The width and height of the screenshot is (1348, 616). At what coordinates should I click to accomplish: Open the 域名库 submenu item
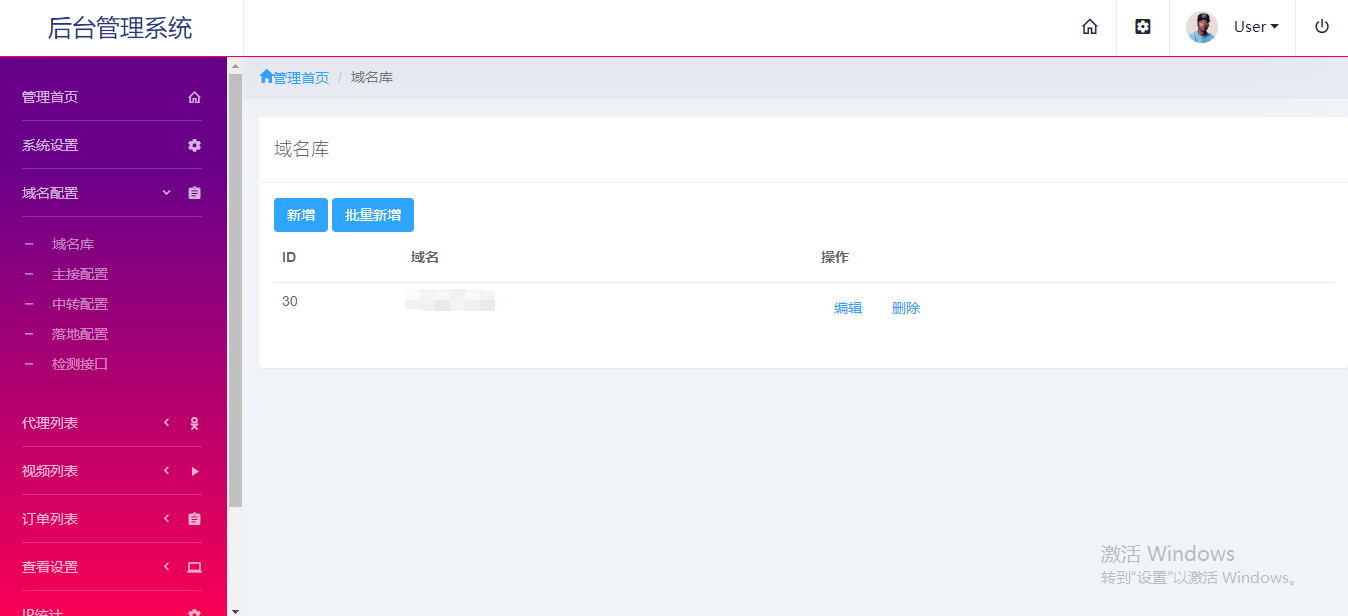pos(73,244)
